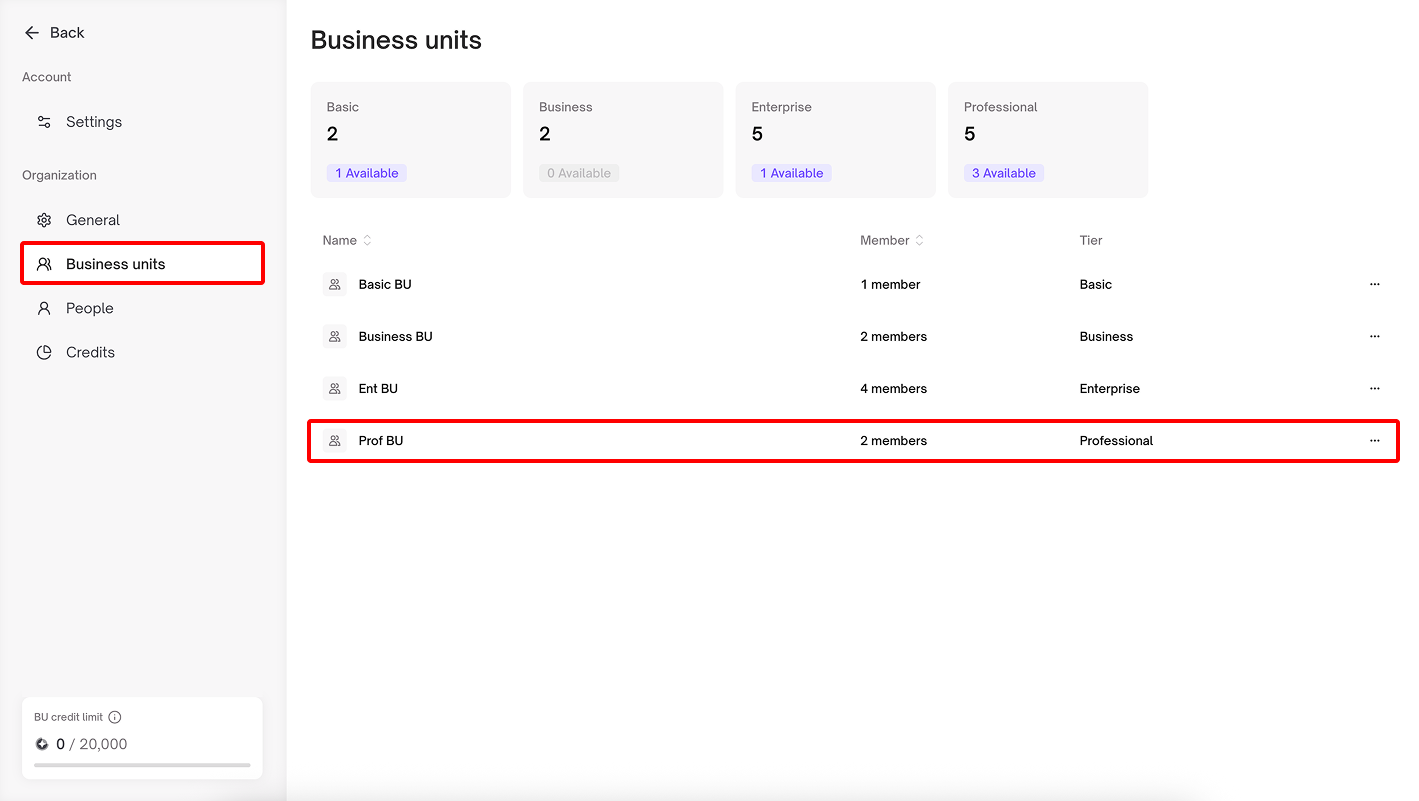This screenshot has height=801, width=1419.
Task: Click the Ent BU group icon
Action: tap(335, 388)
